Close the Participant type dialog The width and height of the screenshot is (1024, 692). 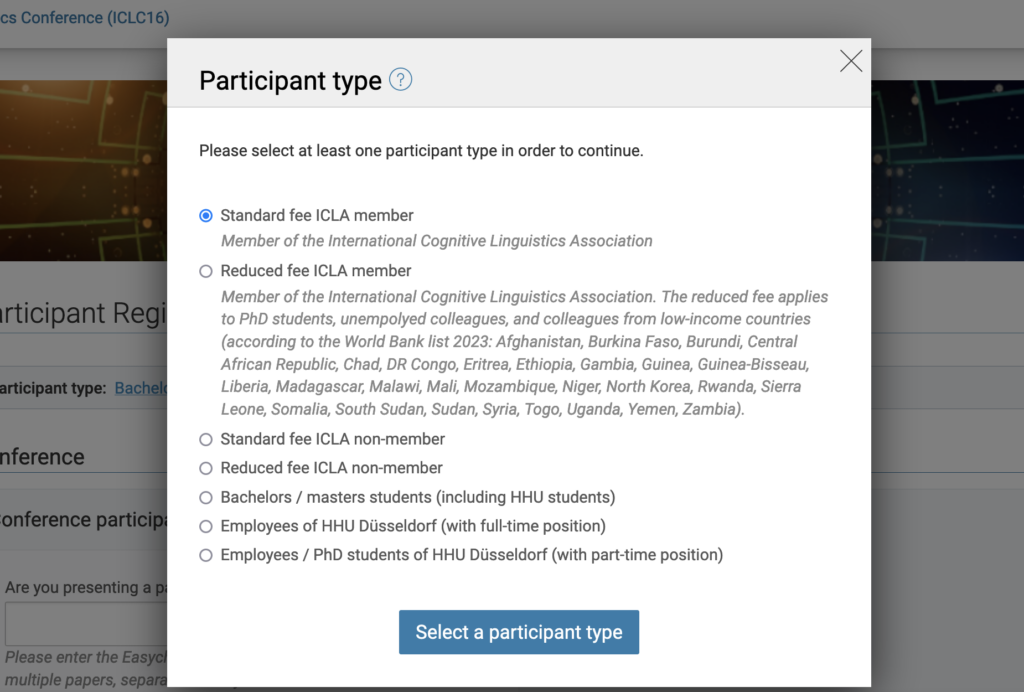tap(851, 61)
